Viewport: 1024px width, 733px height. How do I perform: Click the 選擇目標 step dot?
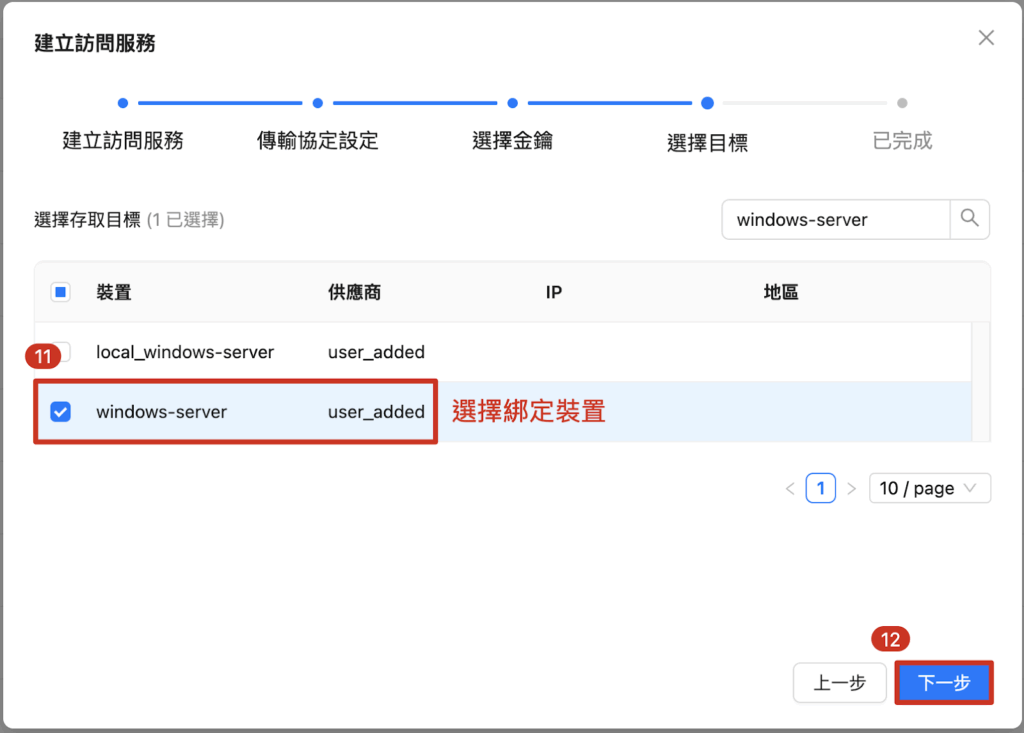point(707,102)
